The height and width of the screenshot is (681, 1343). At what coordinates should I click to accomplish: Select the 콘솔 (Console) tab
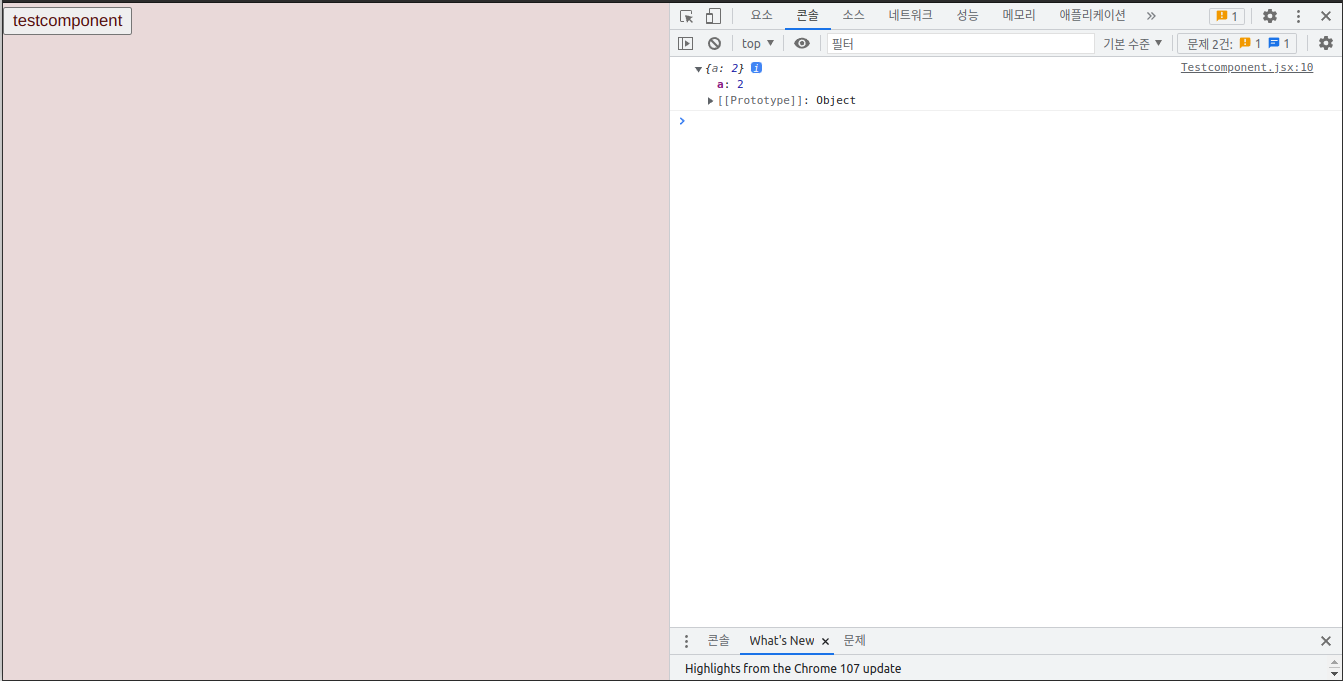[x=807, y=15]
